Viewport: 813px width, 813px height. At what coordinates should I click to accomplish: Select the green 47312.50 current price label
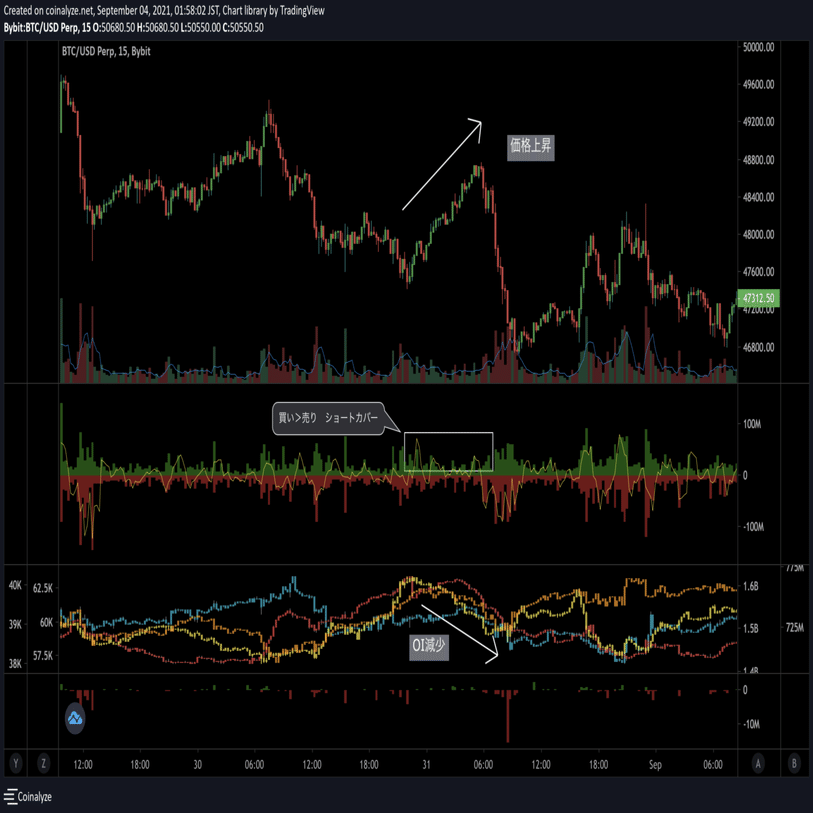click(x=758, y=298)
